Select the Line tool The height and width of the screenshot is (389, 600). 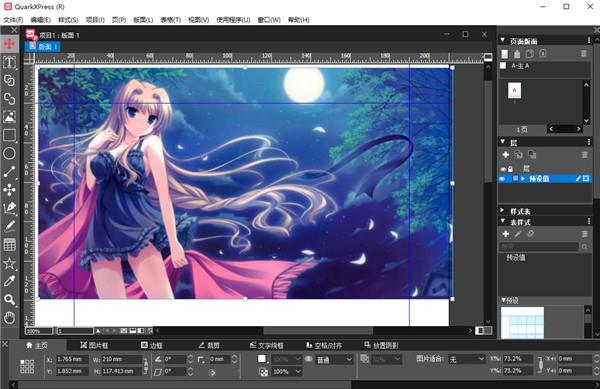click(x=9, y=172)
